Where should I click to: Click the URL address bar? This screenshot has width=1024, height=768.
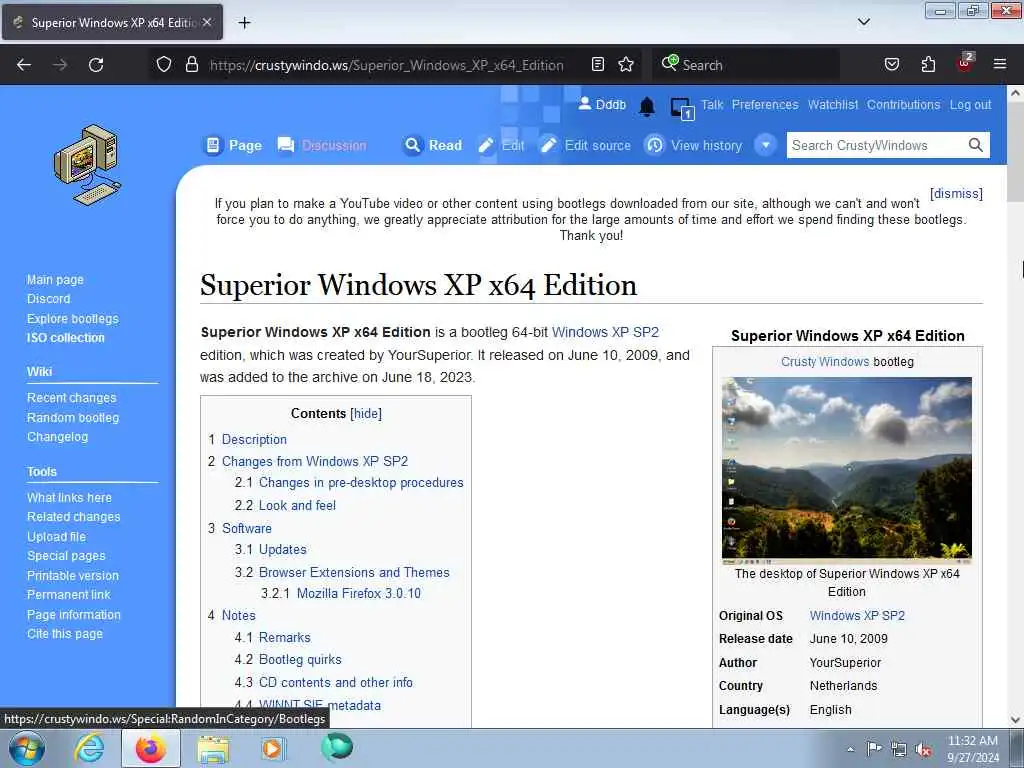387,65
